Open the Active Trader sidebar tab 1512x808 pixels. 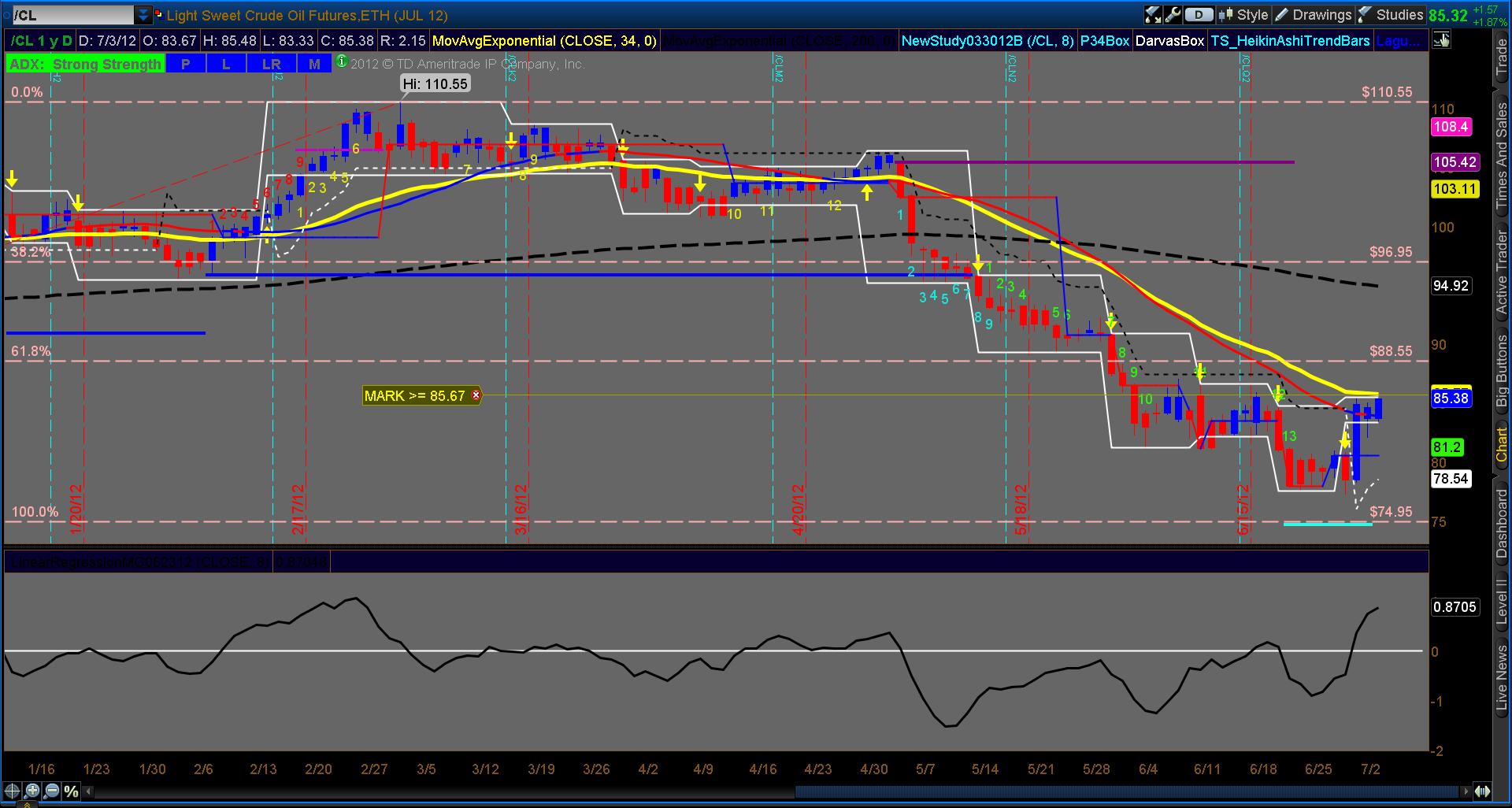[1502, 272]
